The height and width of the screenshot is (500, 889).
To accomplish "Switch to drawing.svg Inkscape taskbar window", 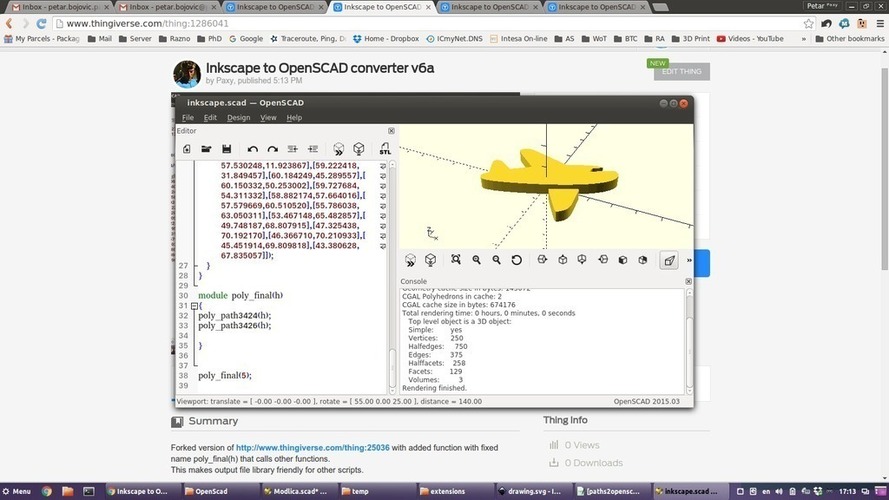I will (529, 491).
